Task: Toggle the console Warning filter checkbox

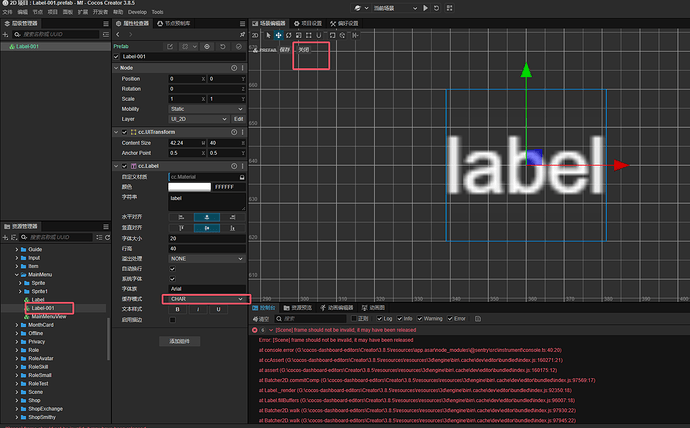Action: [420, 318]
